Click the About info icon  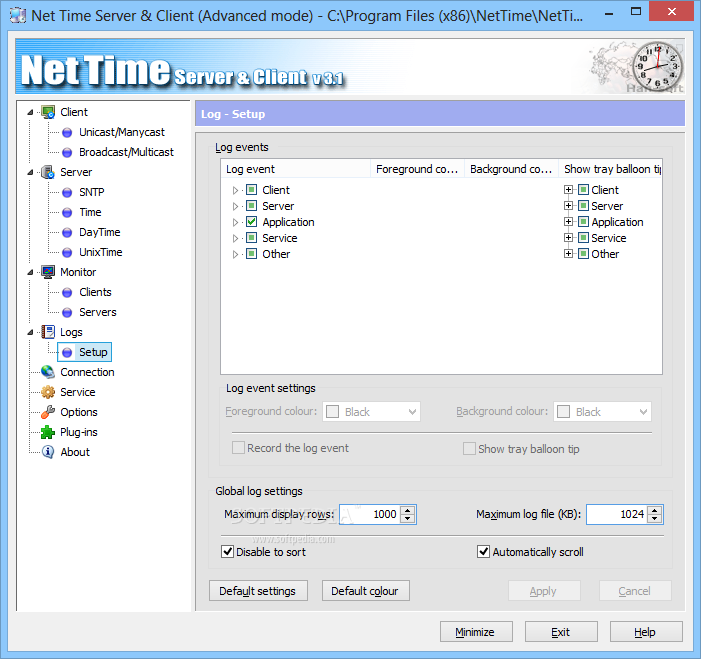pyautogui.click(x=48, y=452)
